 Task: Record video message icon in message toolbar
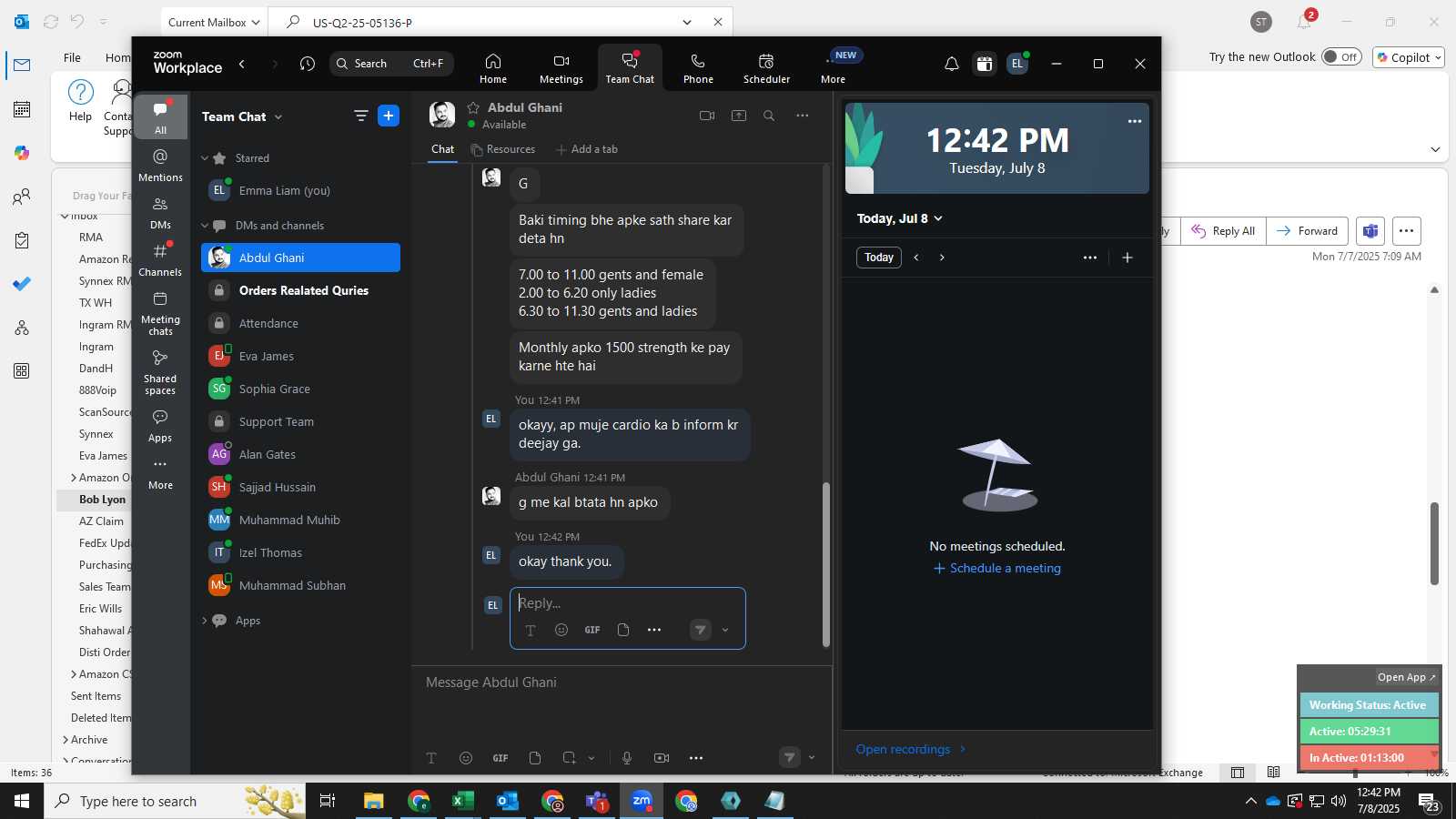tap(662, 757)
